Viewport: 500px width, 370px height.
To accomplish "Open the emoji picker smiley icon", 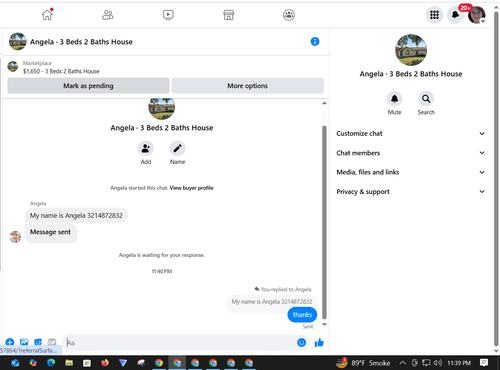I will pyautogui.click(x=301, y=342).
